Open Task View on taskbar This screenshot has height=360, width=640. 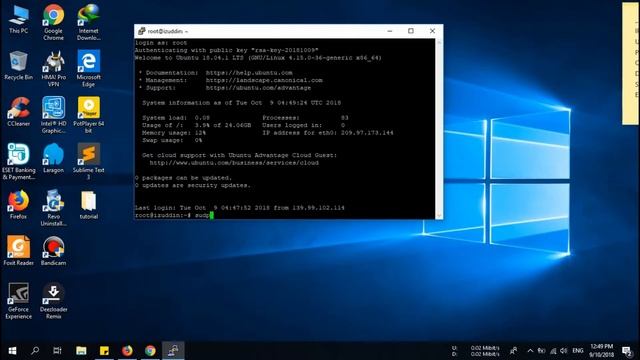pos(58,351)
